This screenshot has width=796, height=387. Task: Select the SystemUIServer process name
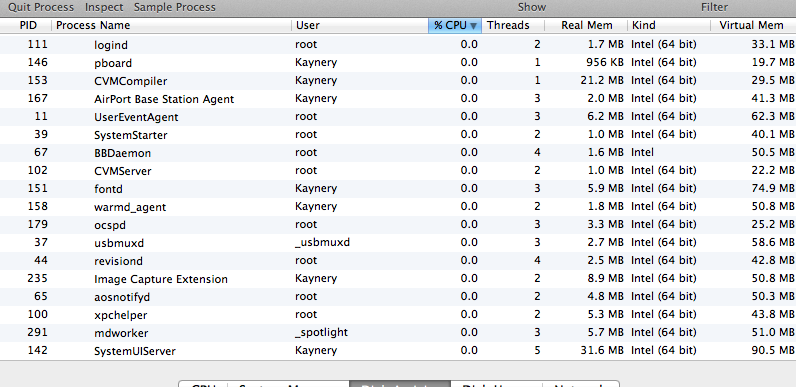[135, 351]
